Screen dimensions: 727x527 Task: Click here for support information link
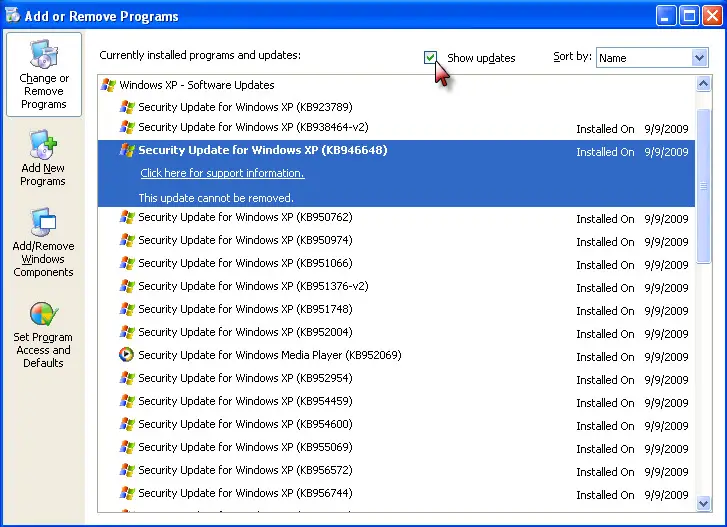pos(222,173)
